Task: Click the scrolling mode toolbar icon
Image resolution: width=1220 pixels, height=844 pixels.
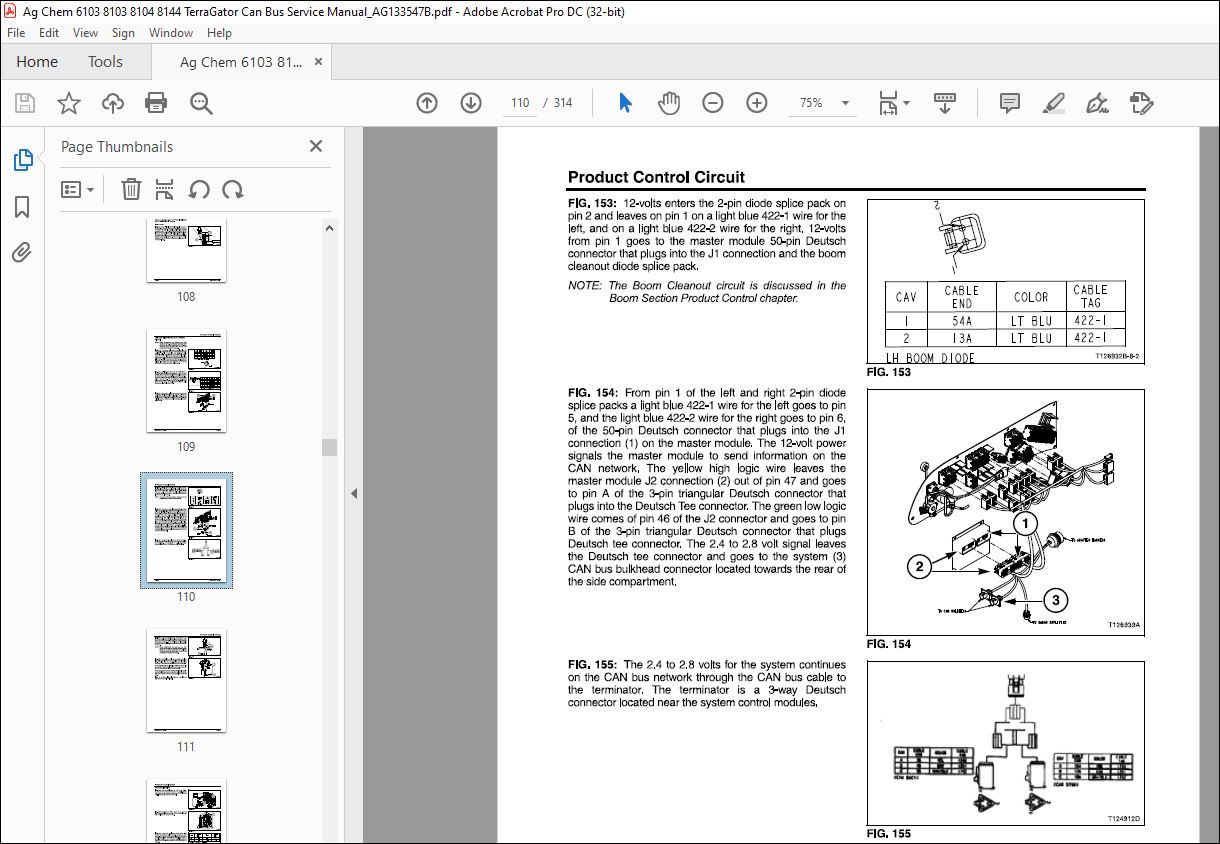Action: click(x=945, y=103)
